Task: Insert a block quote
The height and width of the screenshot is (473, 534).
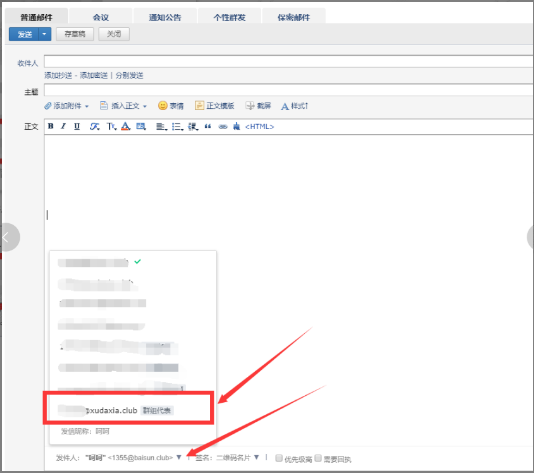Action: (208, 126)
